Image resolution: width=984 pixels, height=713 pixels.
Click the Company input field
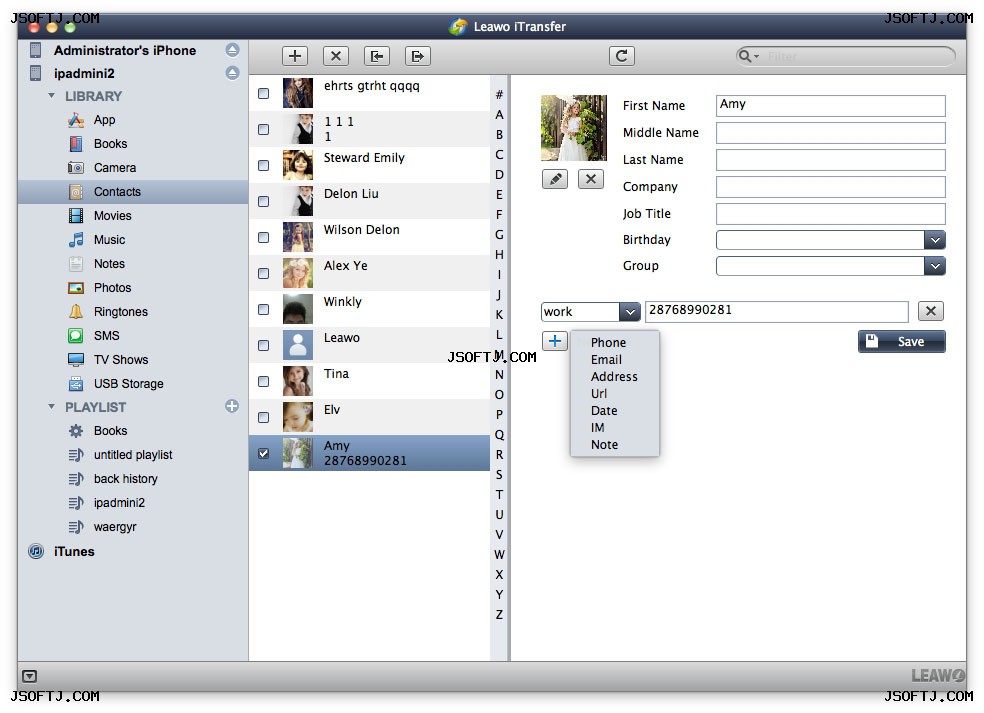tap(830, 186)
